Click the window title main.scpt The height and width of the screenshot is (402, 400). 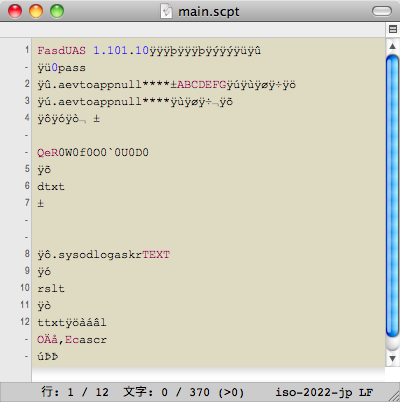point(209,12)
